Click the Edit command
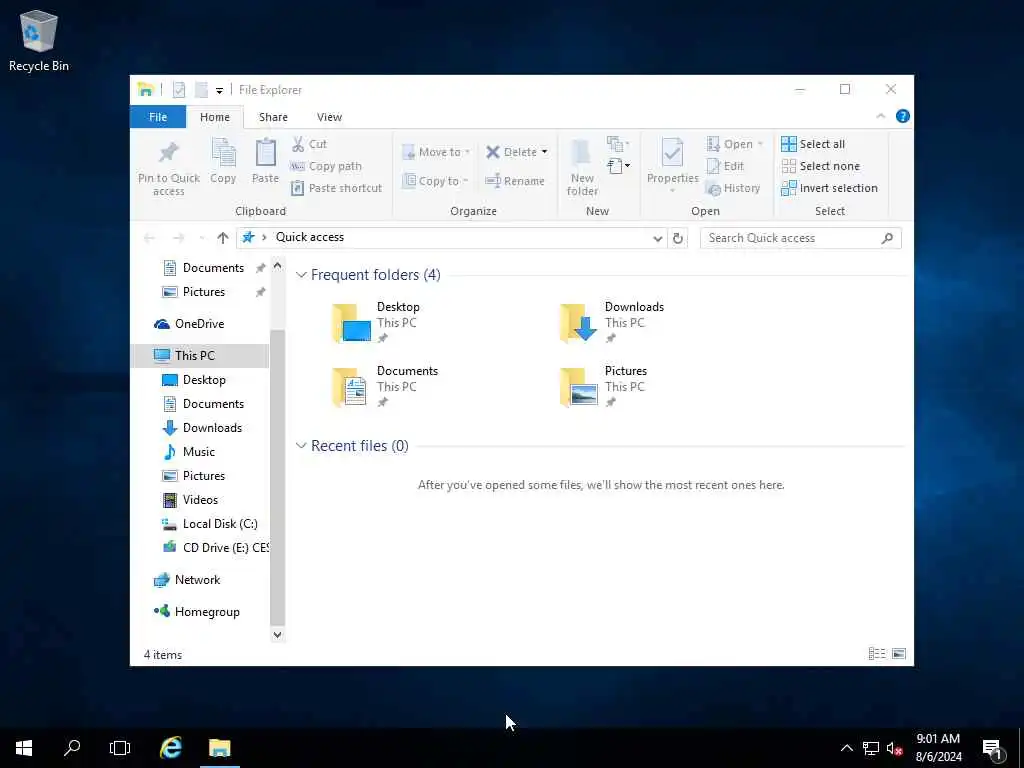The height and width of the screenshot is (768, 1024). click(x=725, y=166)
